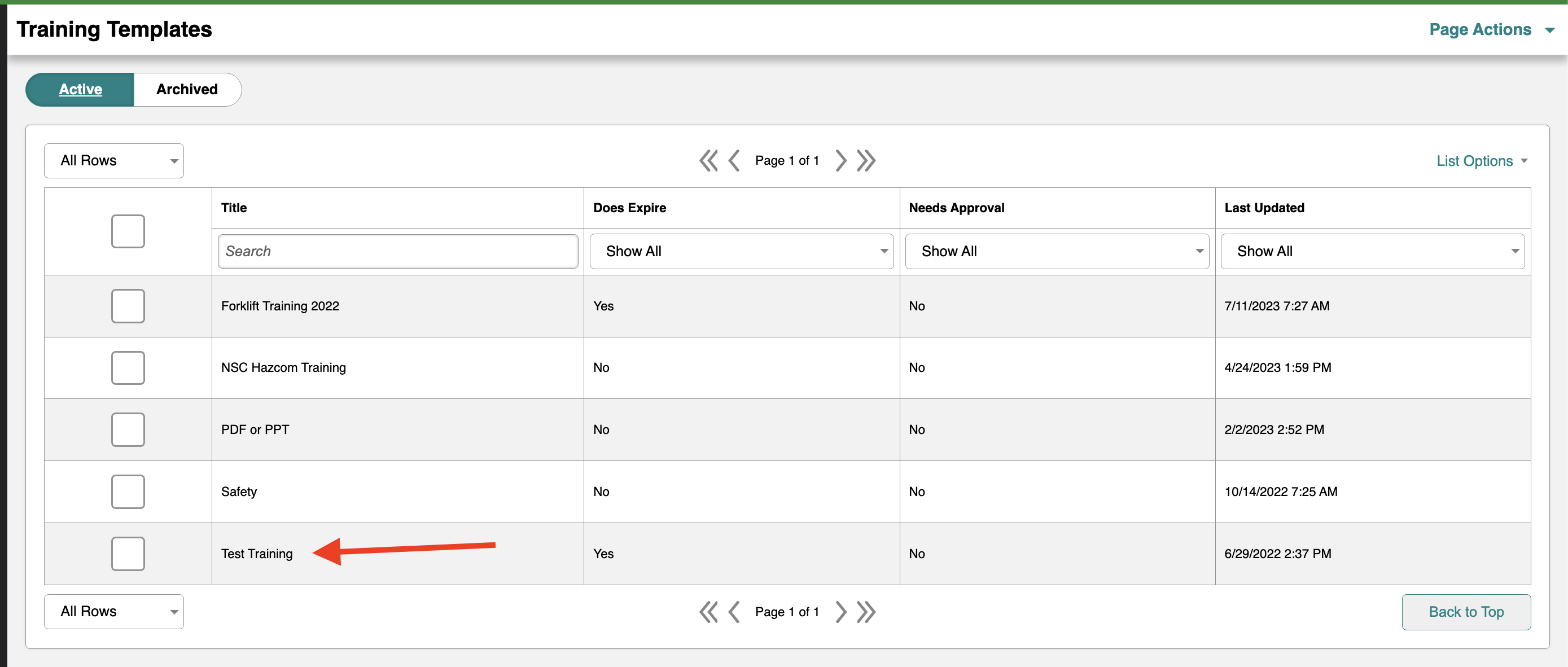
Task: Click Yes in Forklift Training expire cell
Action: [x=603, y=306]
